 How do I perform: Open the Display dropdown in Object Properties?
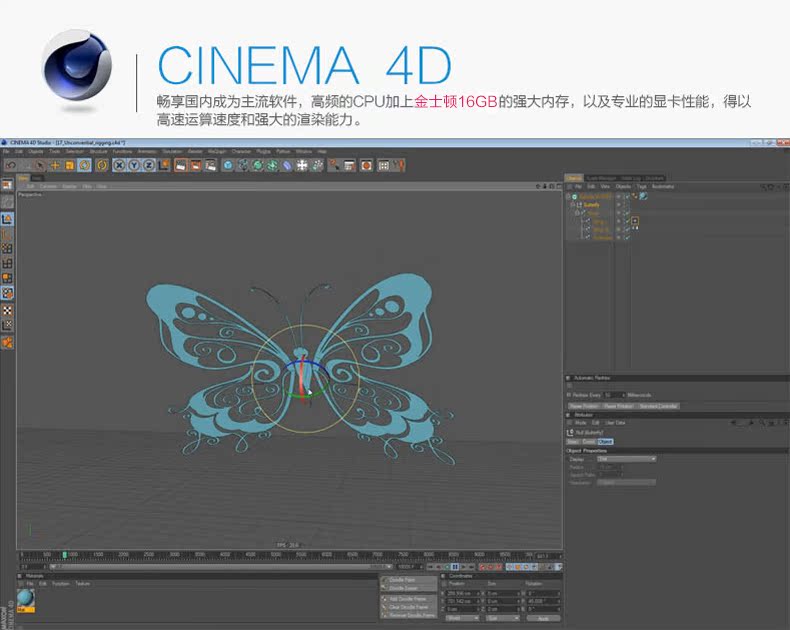click(627, 459)
